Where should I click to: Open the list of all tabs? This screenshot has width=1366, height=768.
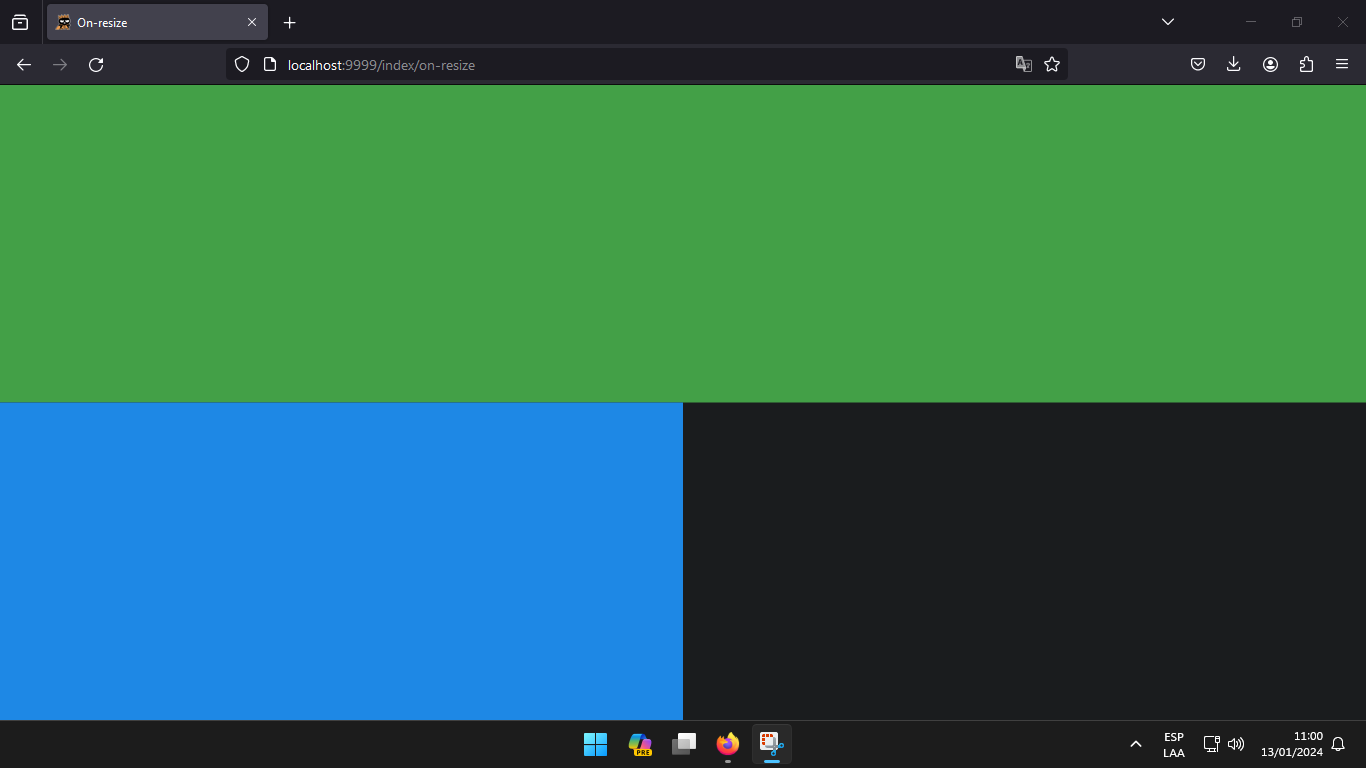[x=1166, y=22]
